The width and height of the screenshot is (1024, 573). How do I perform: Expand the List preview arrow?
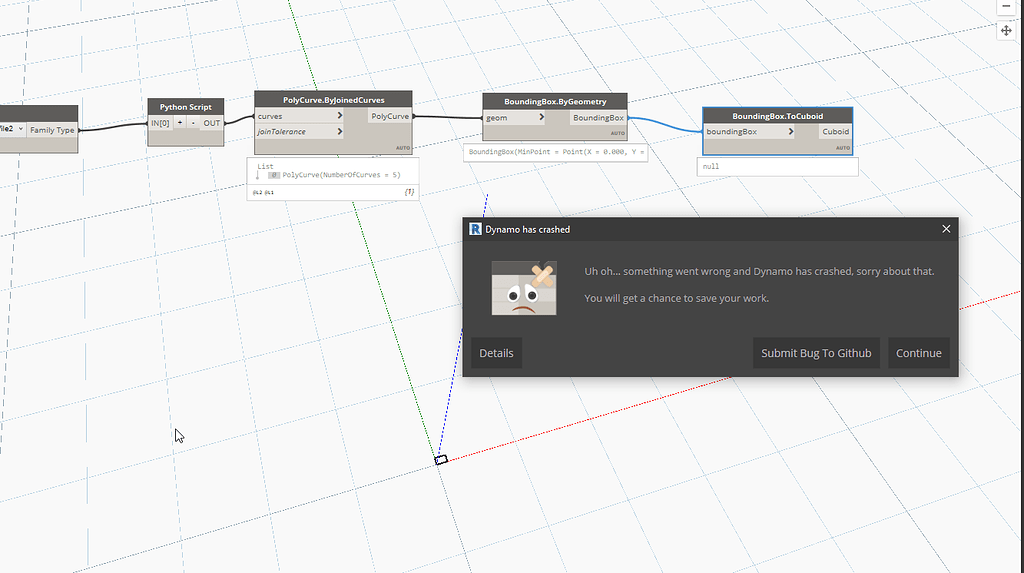pos(257,175)
